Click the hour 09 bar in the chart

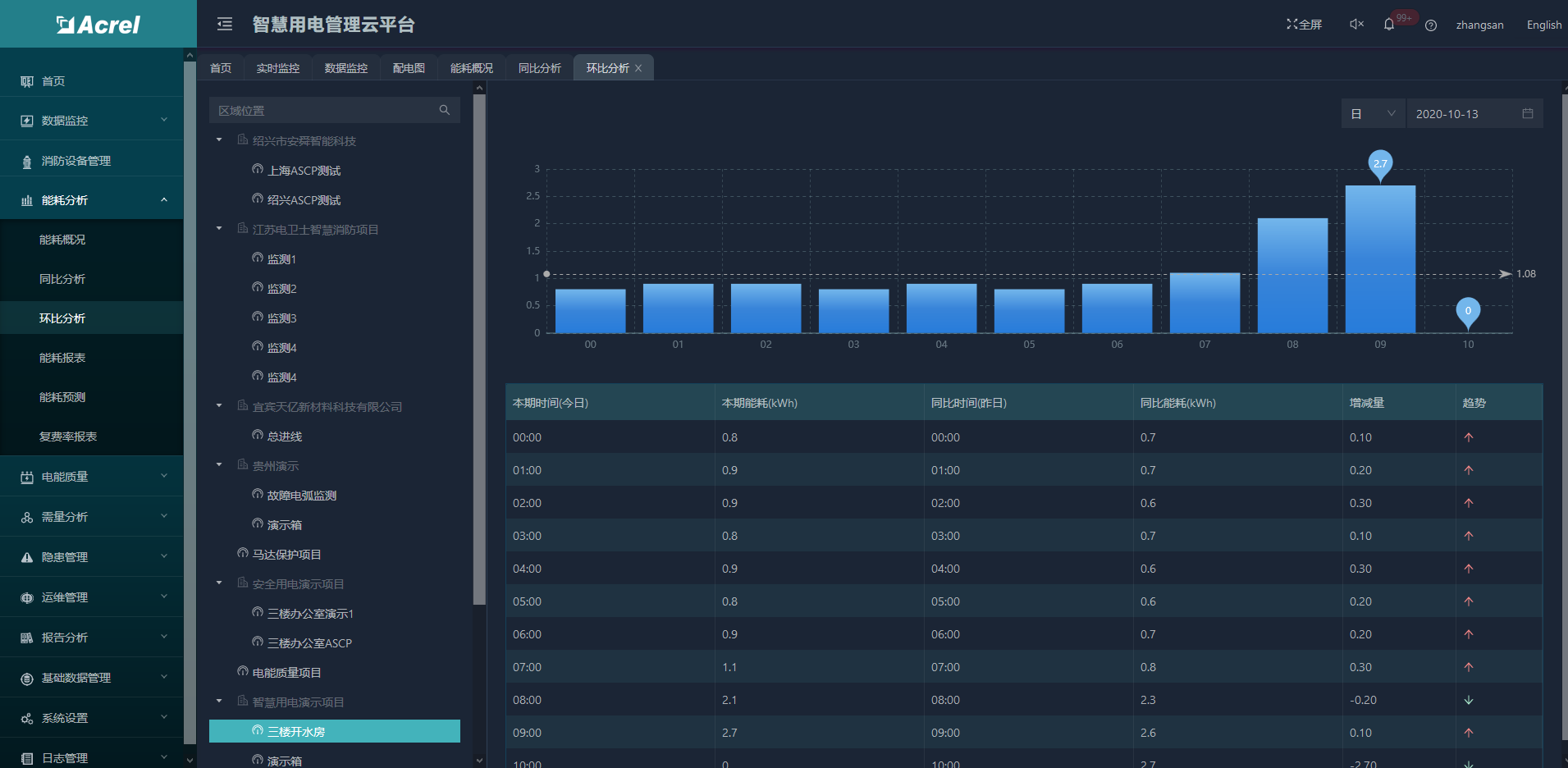tap(1380, 259)
